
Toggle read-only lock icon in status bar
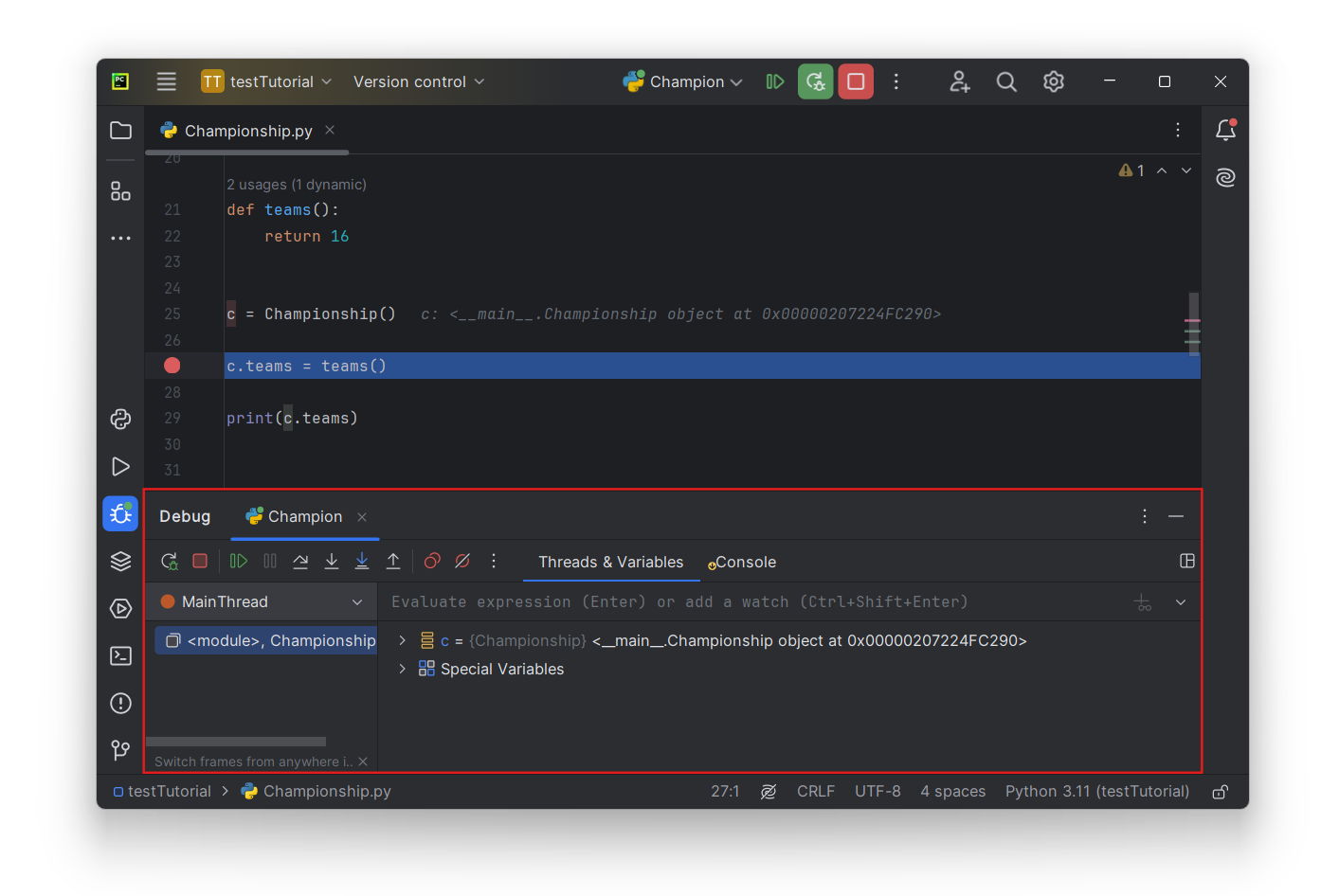click(x=1221, y=792)
